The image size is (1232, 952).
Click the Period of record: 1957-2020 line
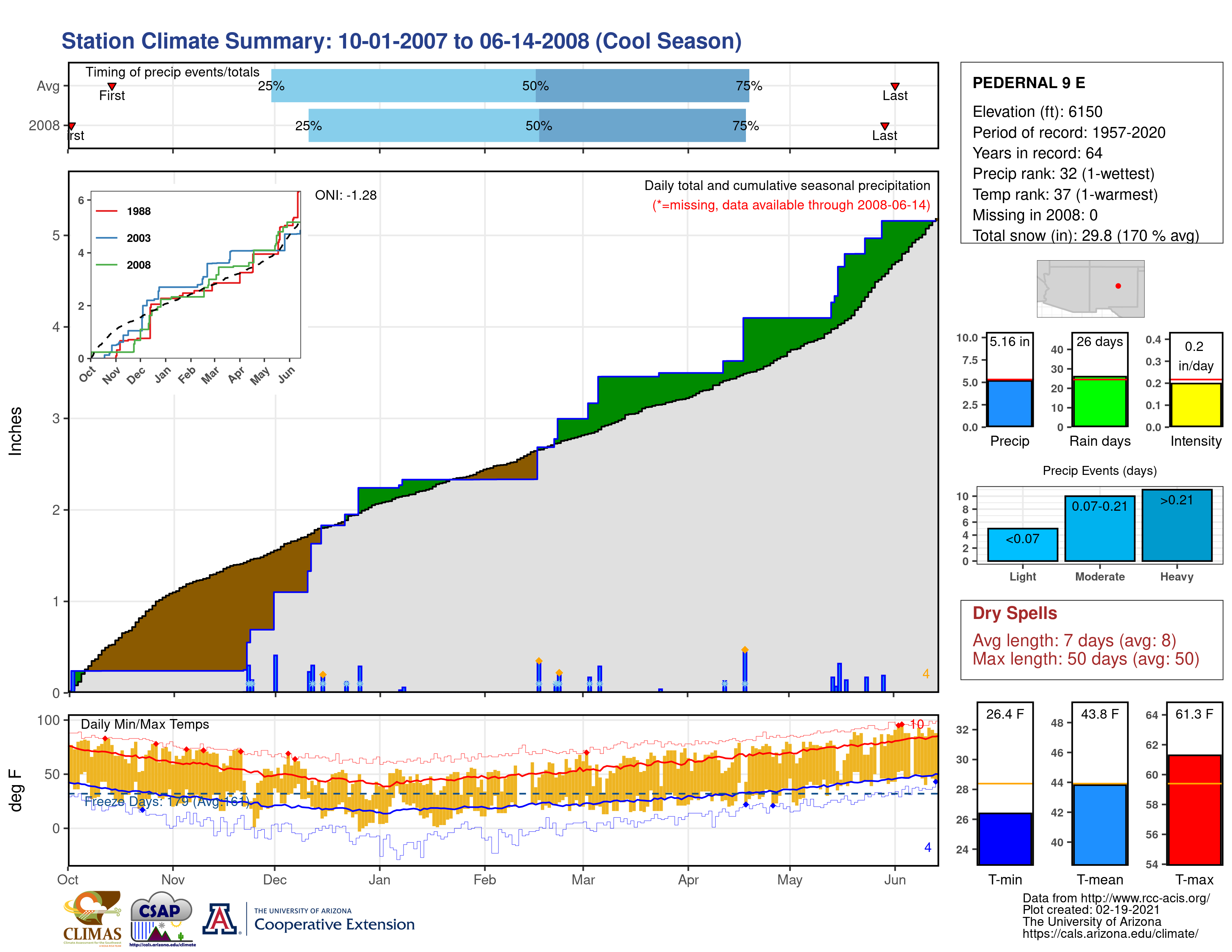1069,133
